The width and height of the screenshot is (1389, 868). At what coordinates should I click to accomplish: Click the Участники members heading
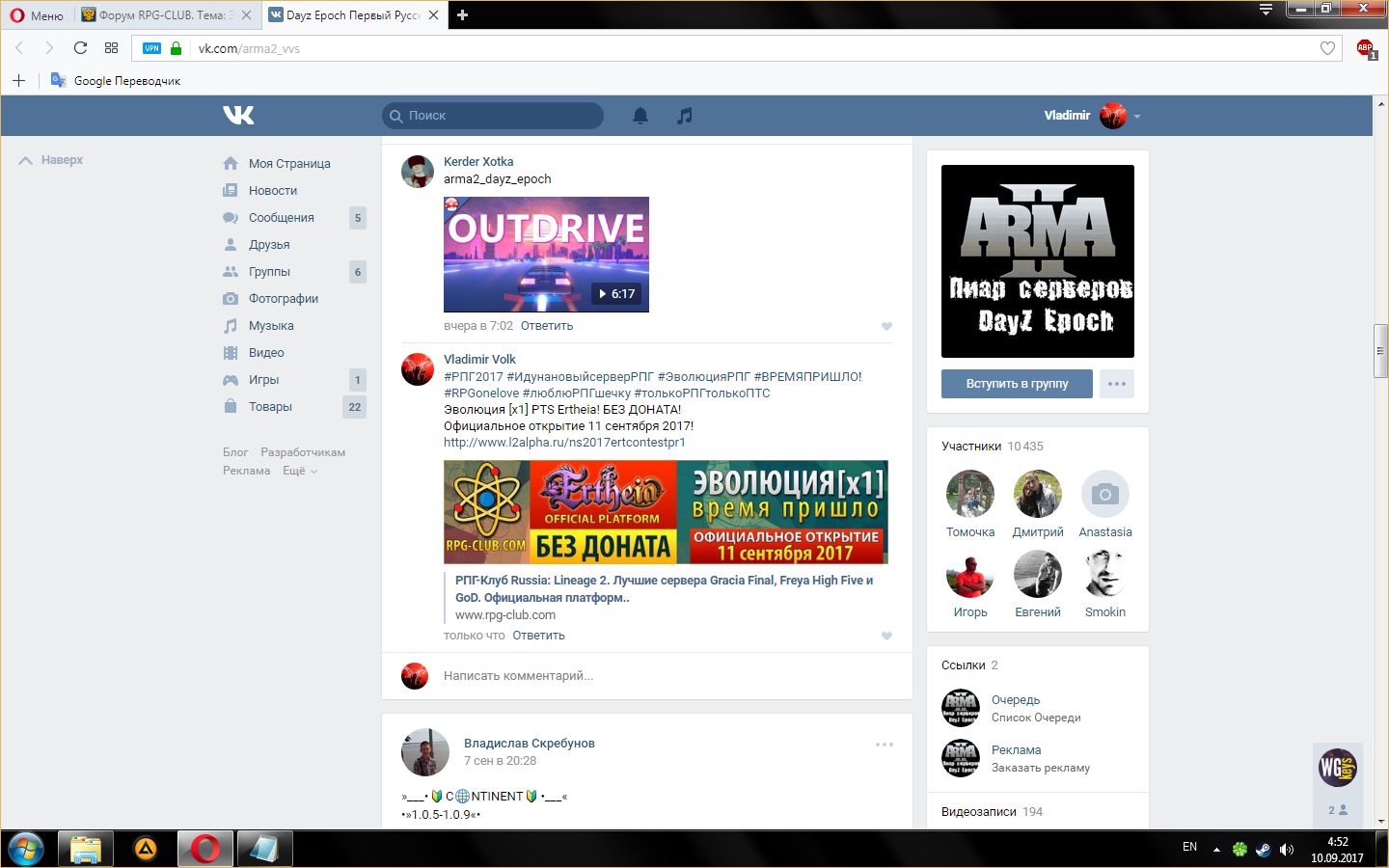coord(971,447)
